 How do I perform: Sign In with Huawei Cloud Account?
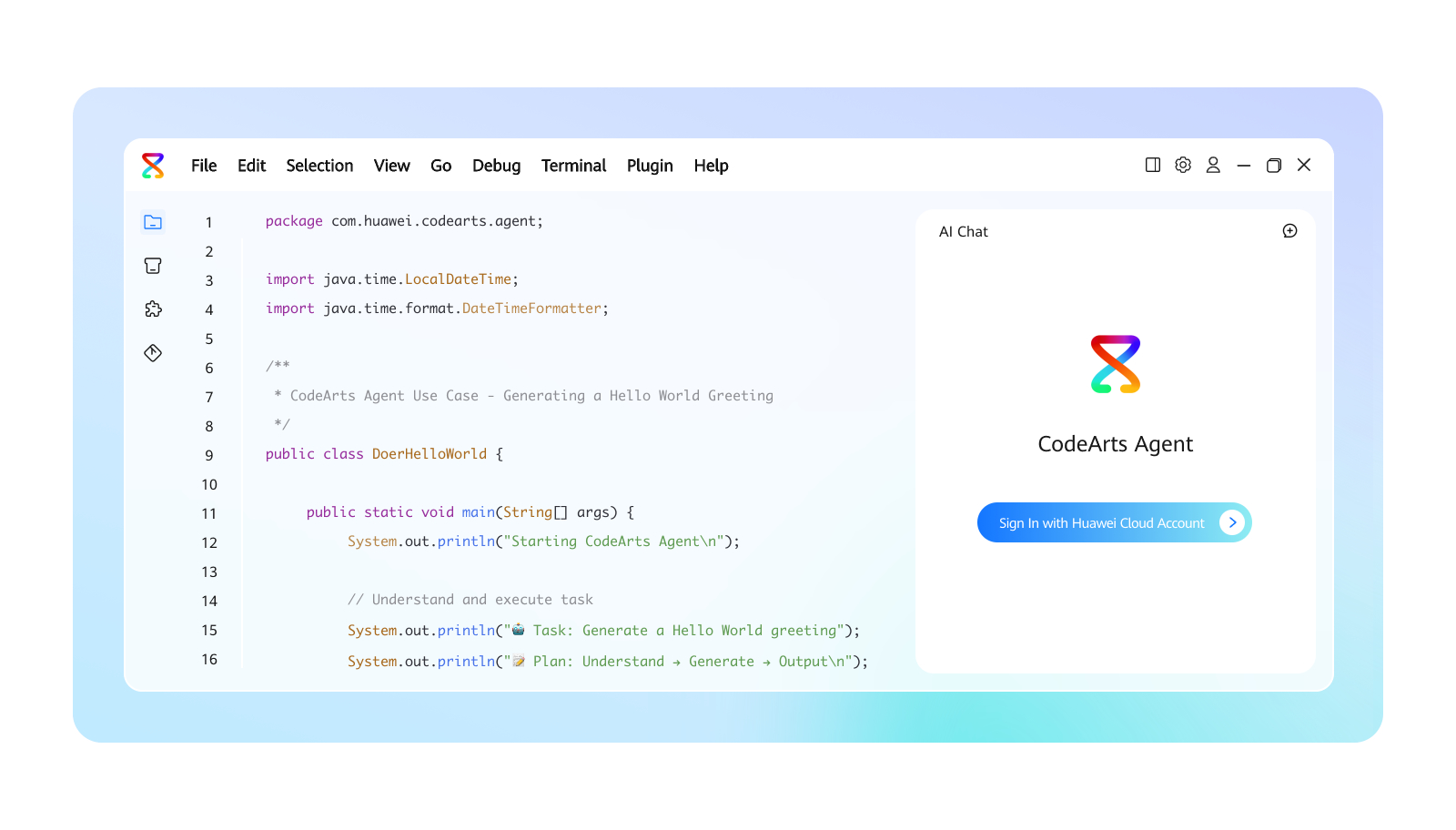[x=1115, y=522]
